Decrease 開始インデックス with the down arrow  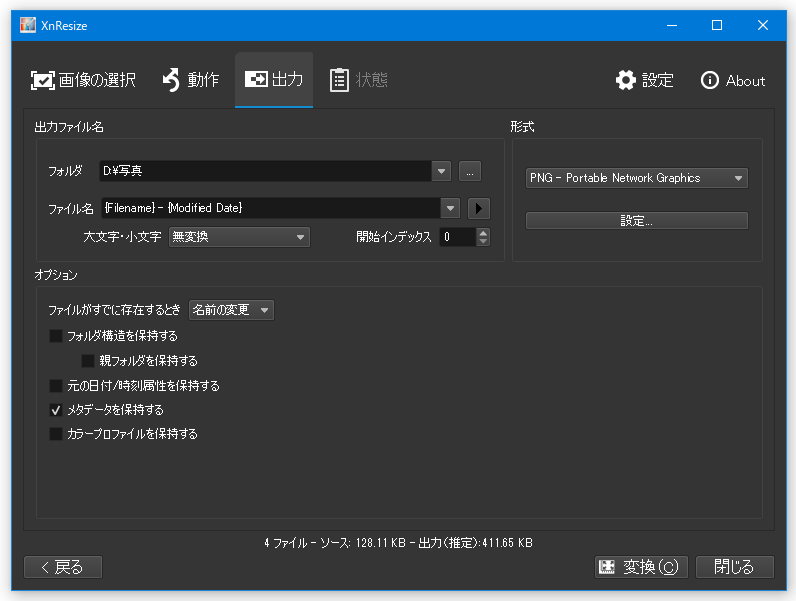483,242
